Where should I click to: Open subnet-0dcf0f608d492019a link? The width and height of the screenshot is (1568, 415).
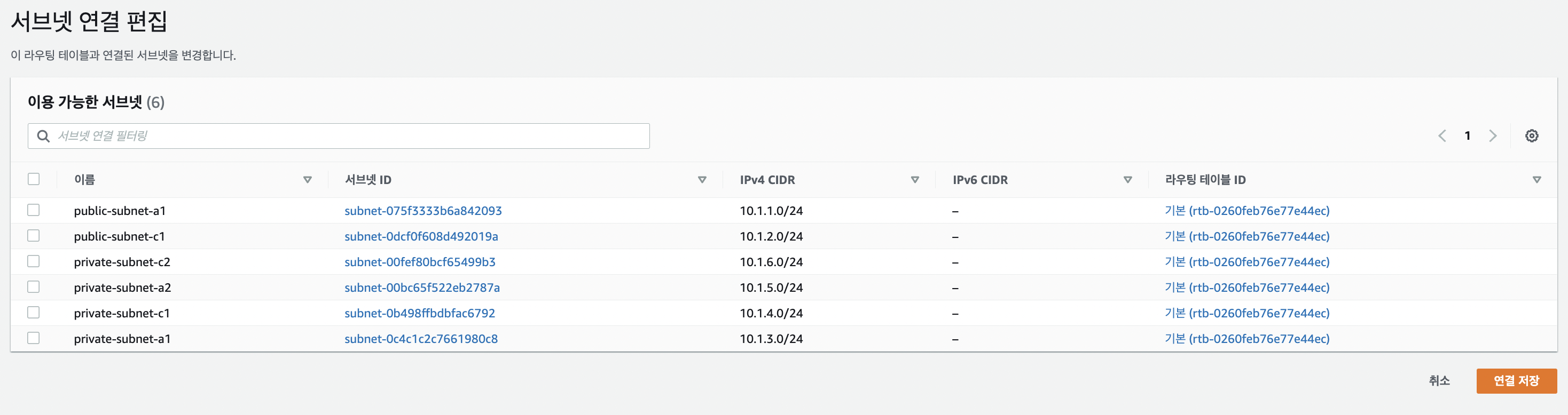[x=421, y=236]
